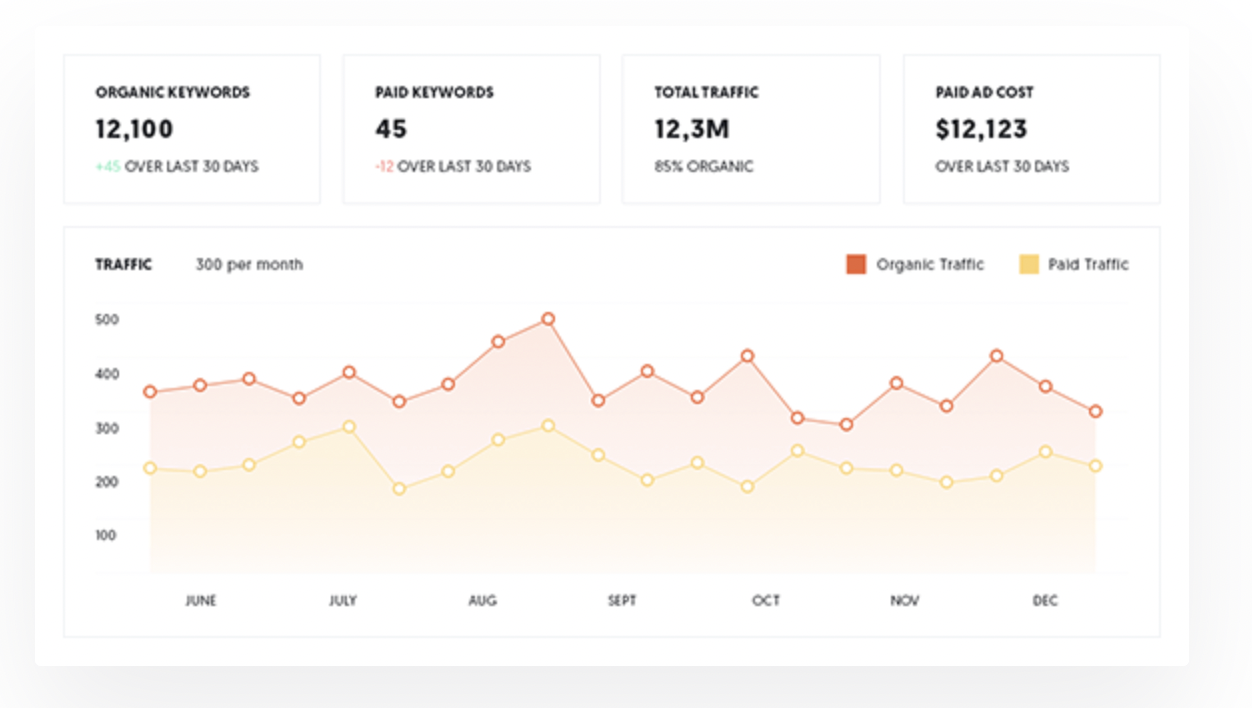Select the JUNE label on the x-axis

pos(201,601)
